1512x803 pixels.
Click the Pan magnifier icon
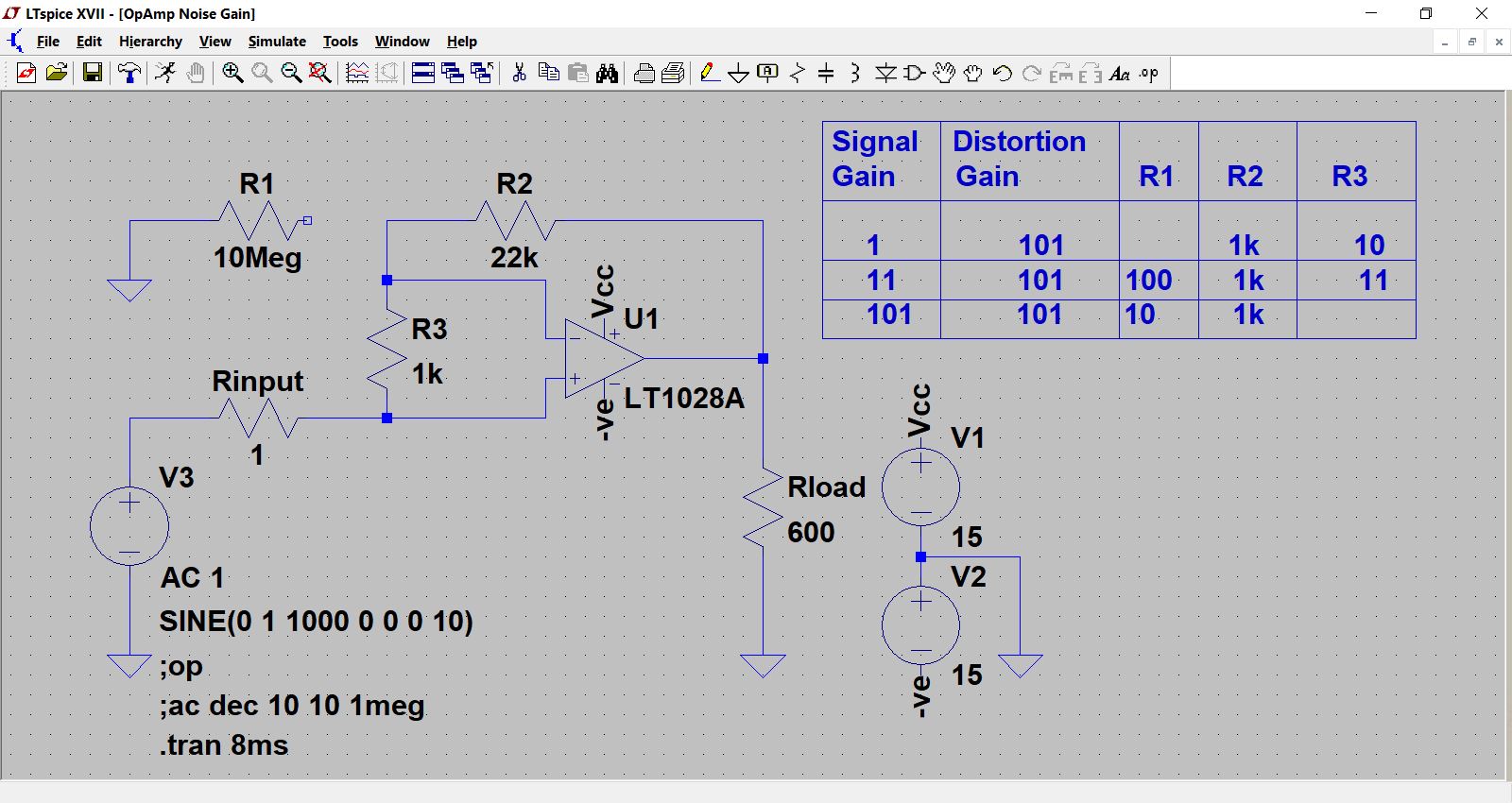(x=262, y=73)
